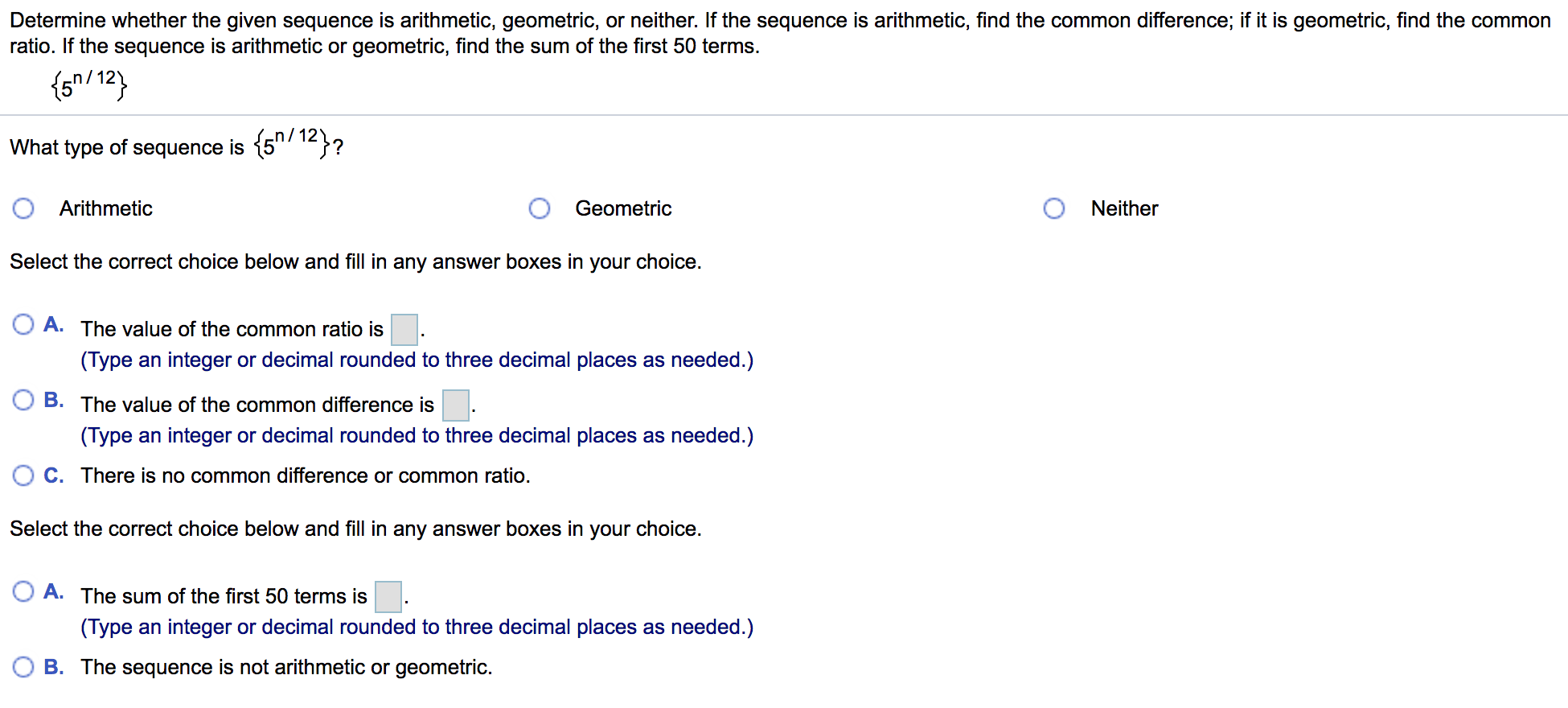The height and width of the screenshot is (708, 1568).
Task: Choose radio option B for common difference
Action: 23,400
